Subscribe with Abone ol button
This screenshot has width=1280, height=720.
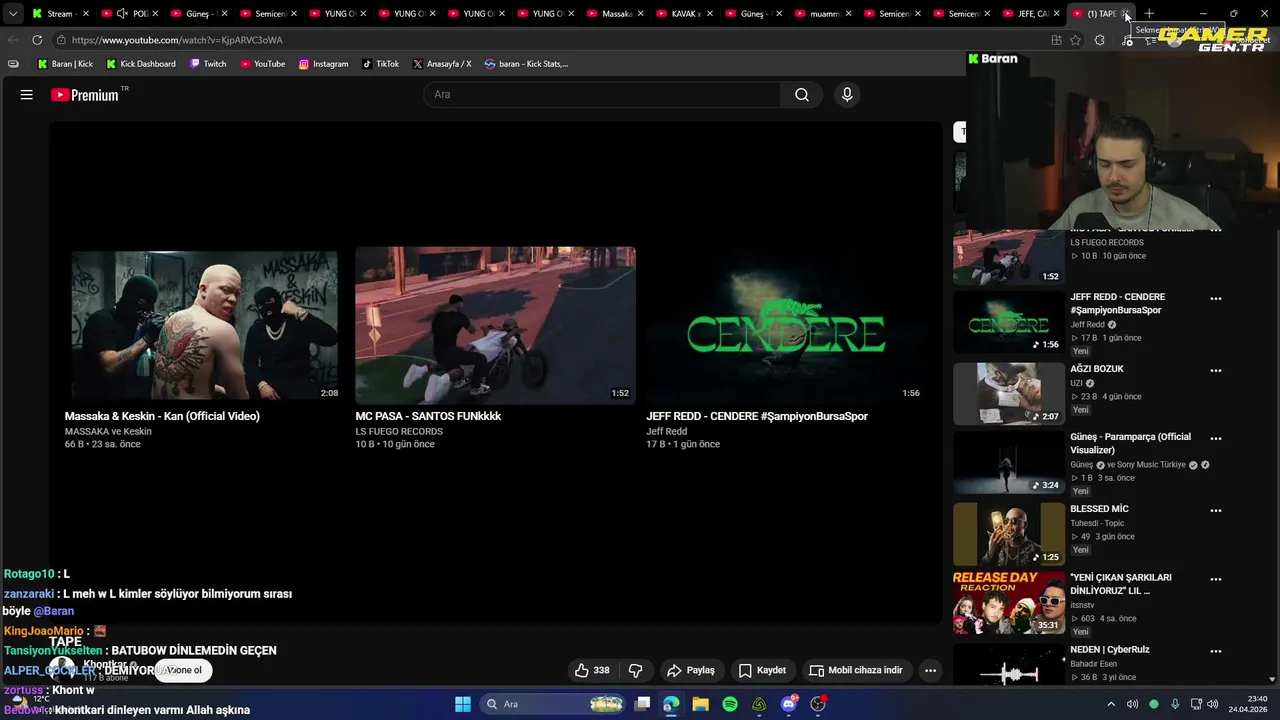click(183, 671)
